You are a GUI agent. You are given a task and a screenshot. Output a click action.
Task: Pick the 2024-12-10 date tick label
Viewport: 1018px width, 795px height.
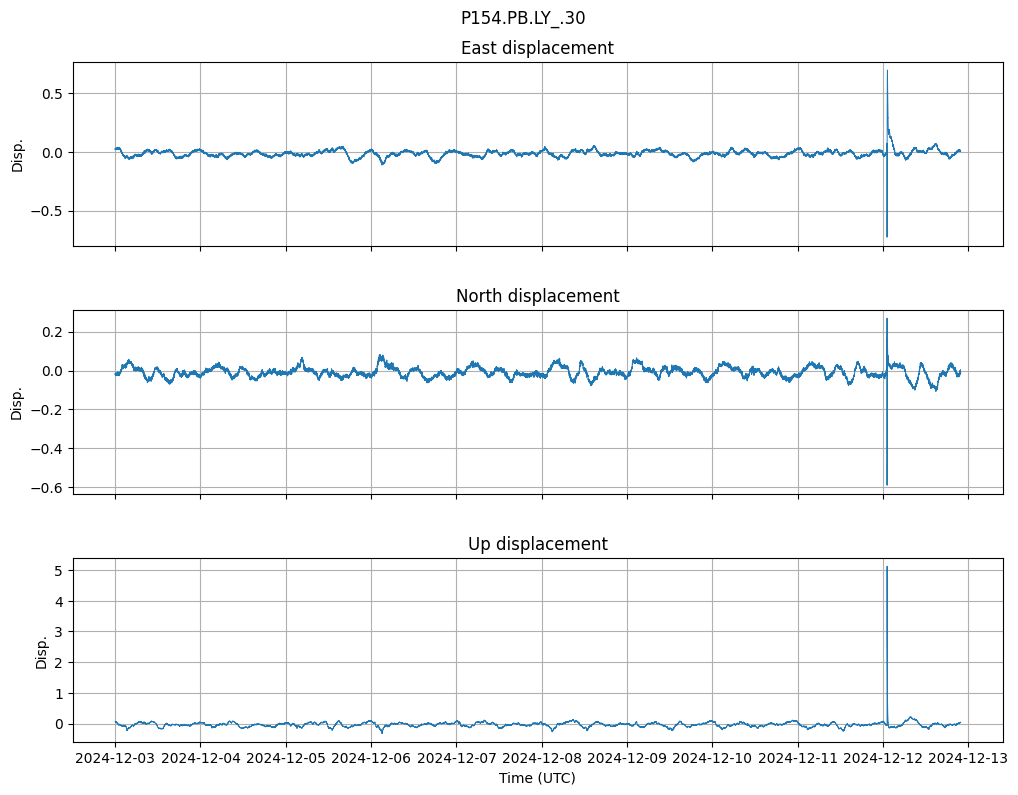pyautogui.click(x=713, y=759)
